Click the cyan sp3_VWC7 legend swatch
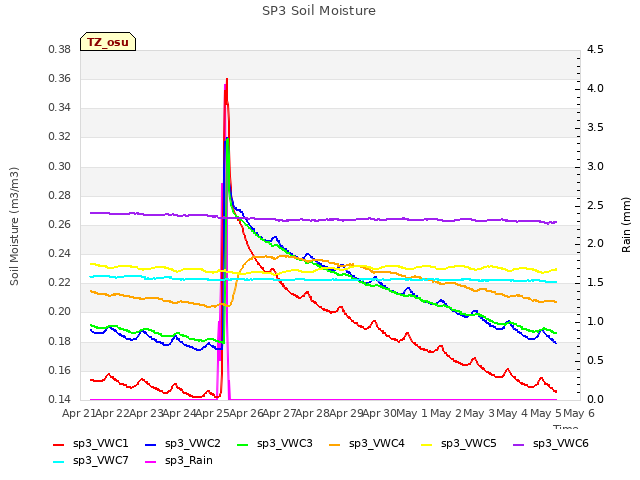The width and height of the screenshot is (640, 480). tap(59, 462)
